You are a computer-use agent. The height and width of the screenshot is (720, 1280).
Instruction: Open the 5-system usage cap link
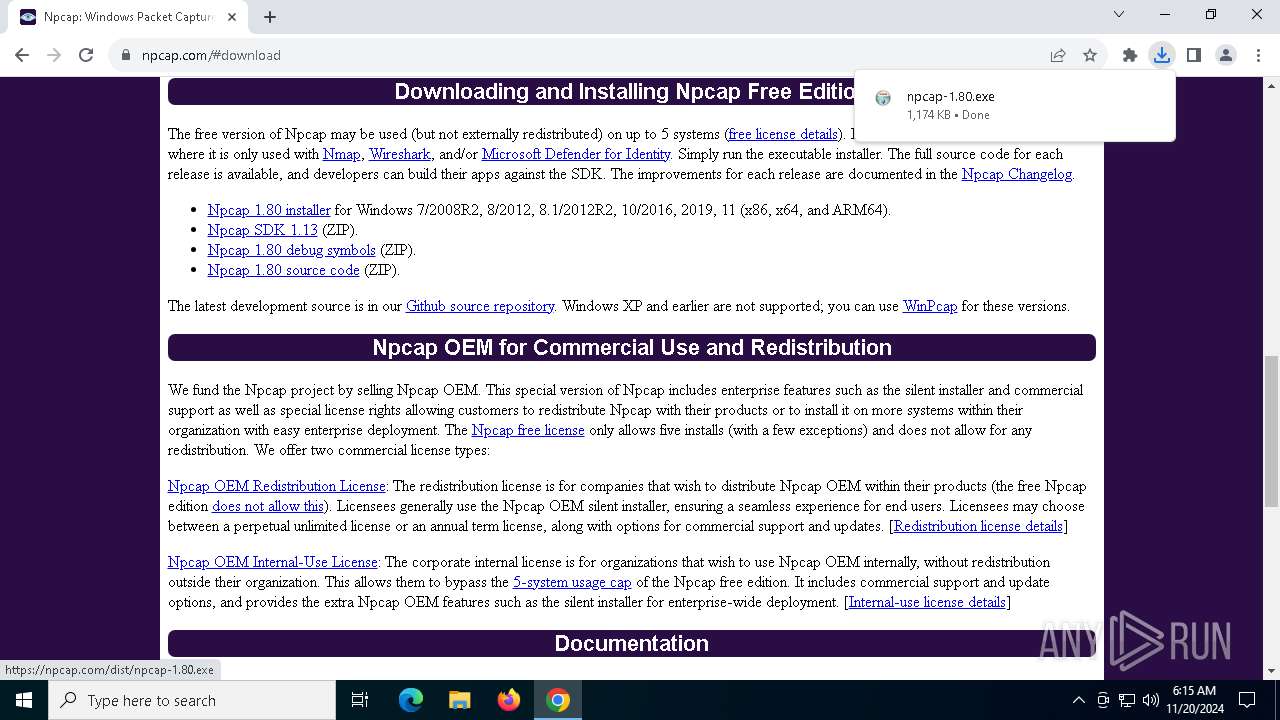click(572, 582)
